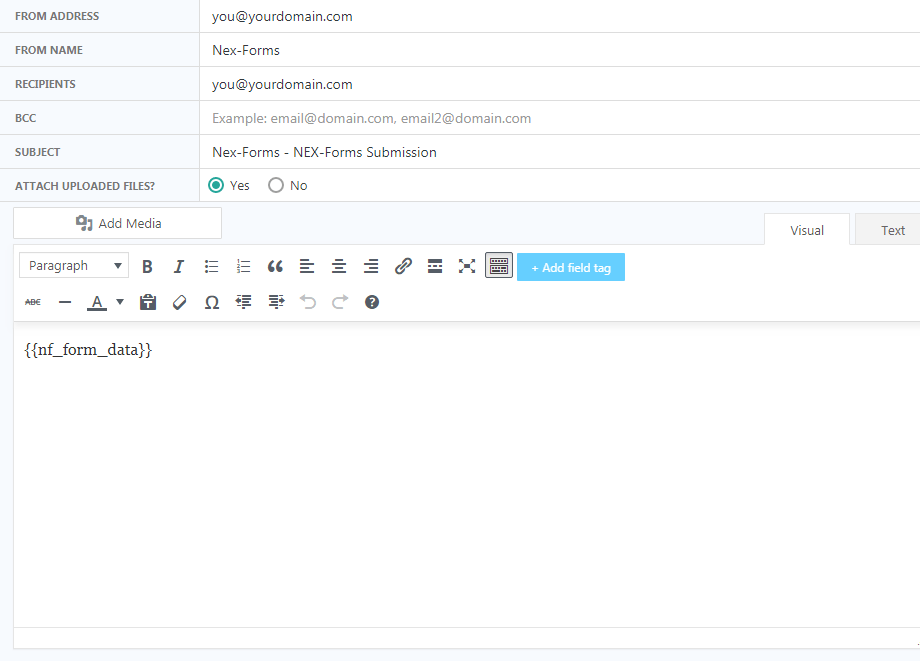Select No for attaching uploaded files
920x661 pixels.
pos(276,185)
